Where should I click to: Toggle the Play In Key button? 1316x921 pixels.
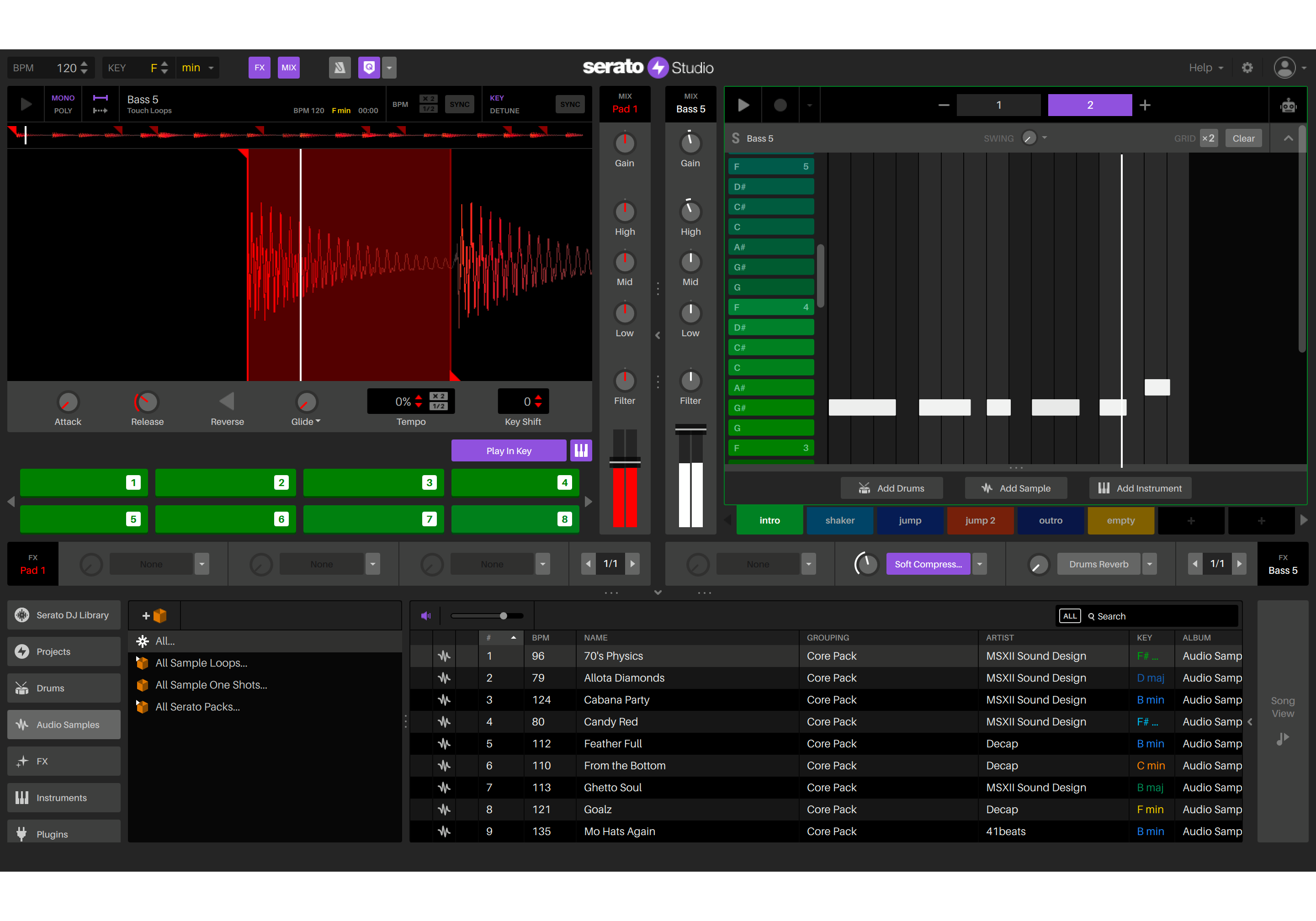(x=509, y=450)
